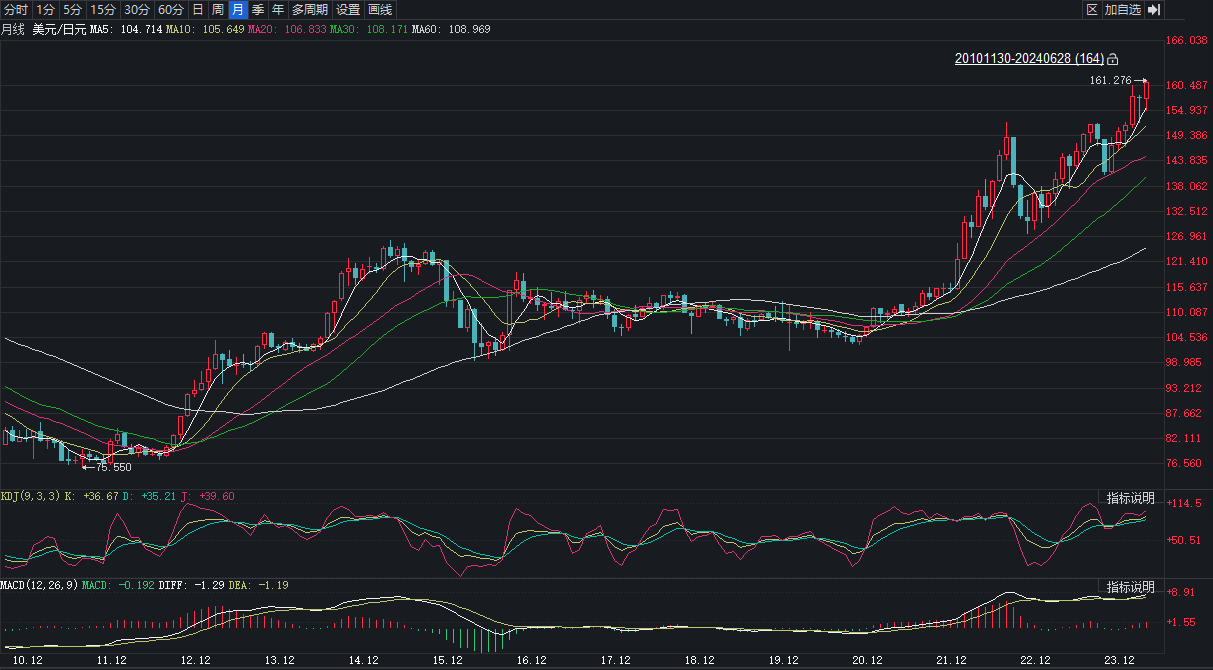Screen dimensions: 1213x670
Task: Select the 5分 period tab
Action: point(73,10)
